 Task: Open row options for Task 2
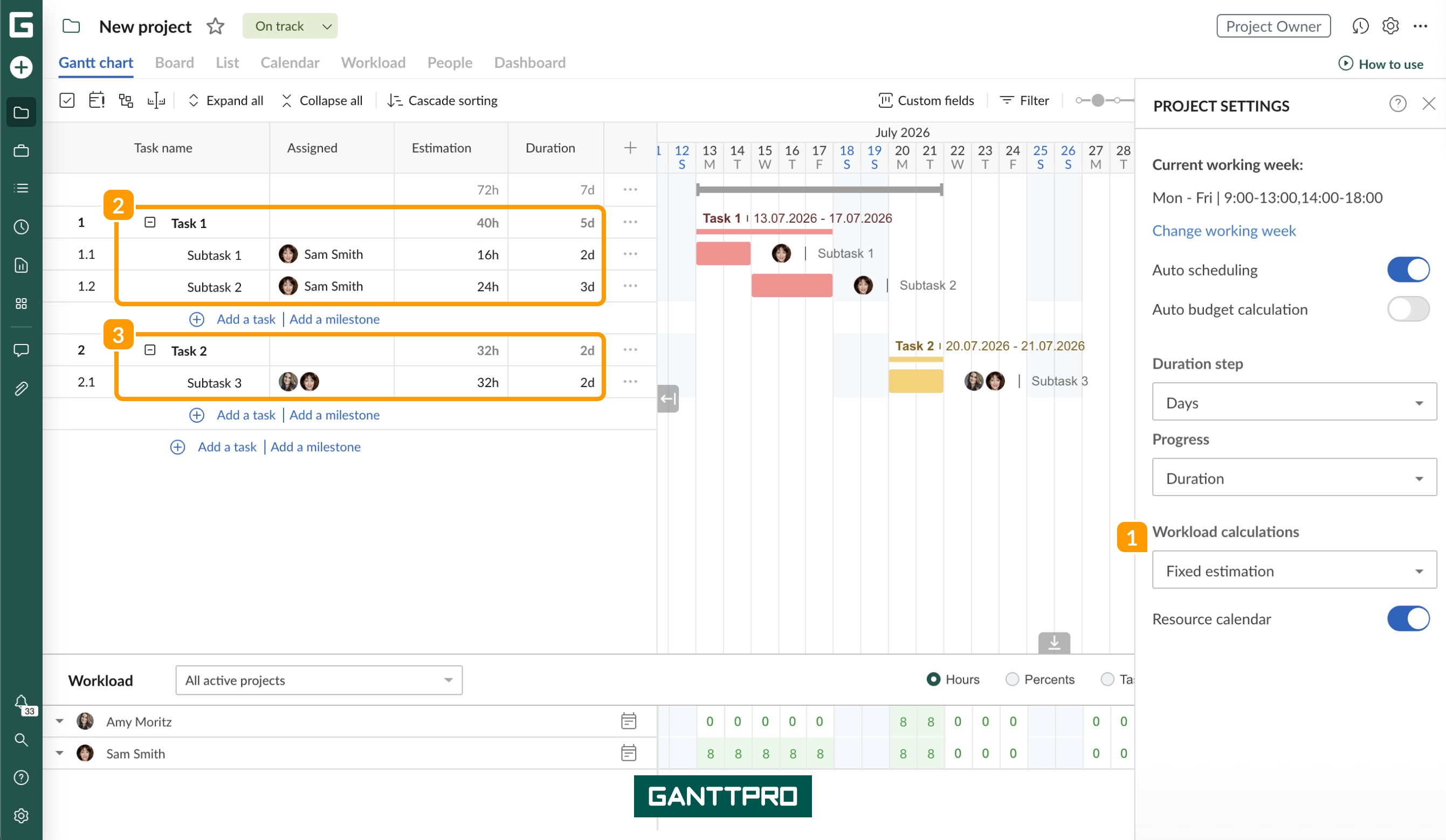[630, 349]
